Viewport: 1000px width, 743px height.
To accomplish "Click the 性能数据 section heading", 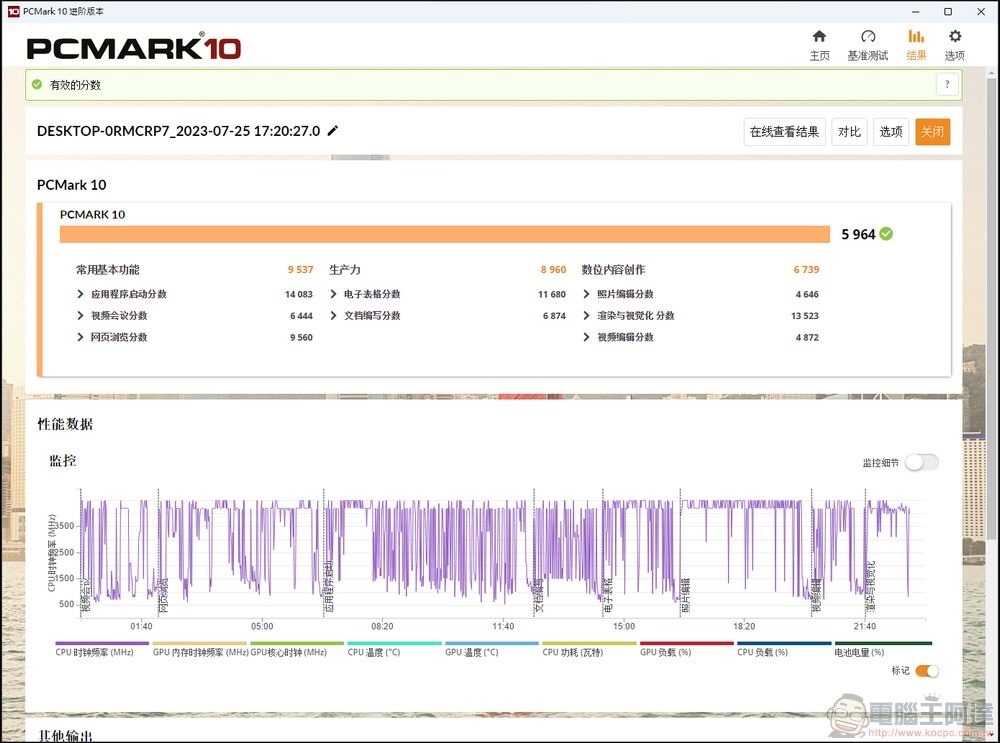I will pos(65,424).
